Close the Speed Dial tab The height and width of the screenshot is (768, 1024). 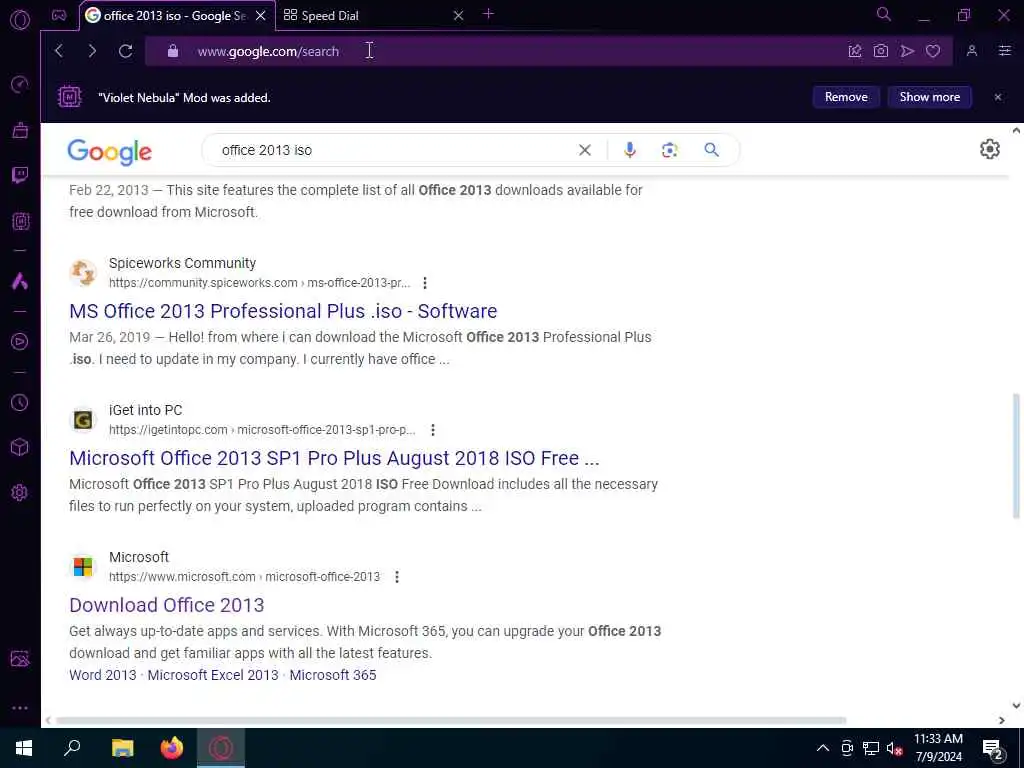[x=458, y=15]
